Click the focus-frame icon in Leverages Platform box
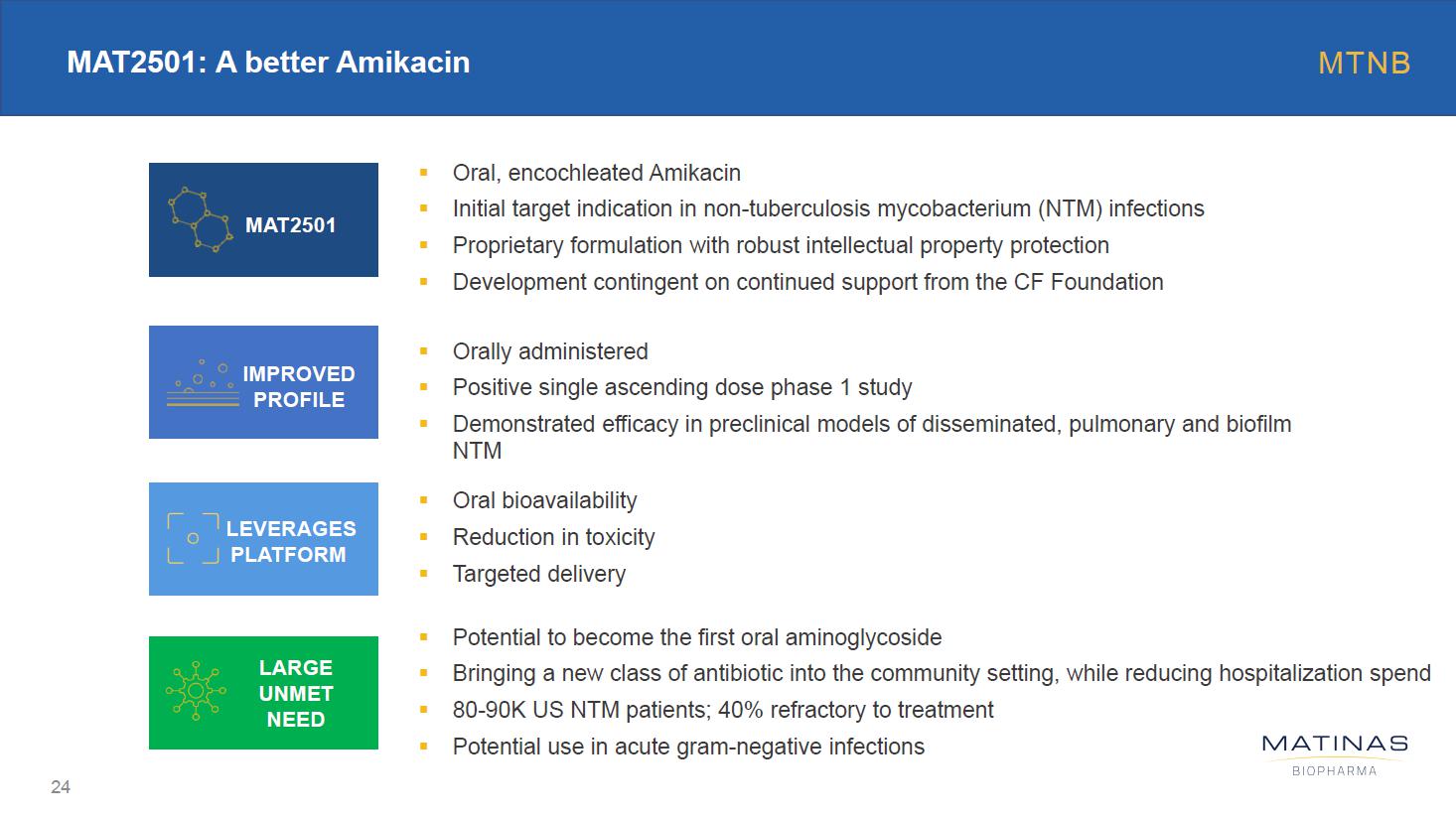Screen dimensions: 1456x818 (x=193, y=539)
